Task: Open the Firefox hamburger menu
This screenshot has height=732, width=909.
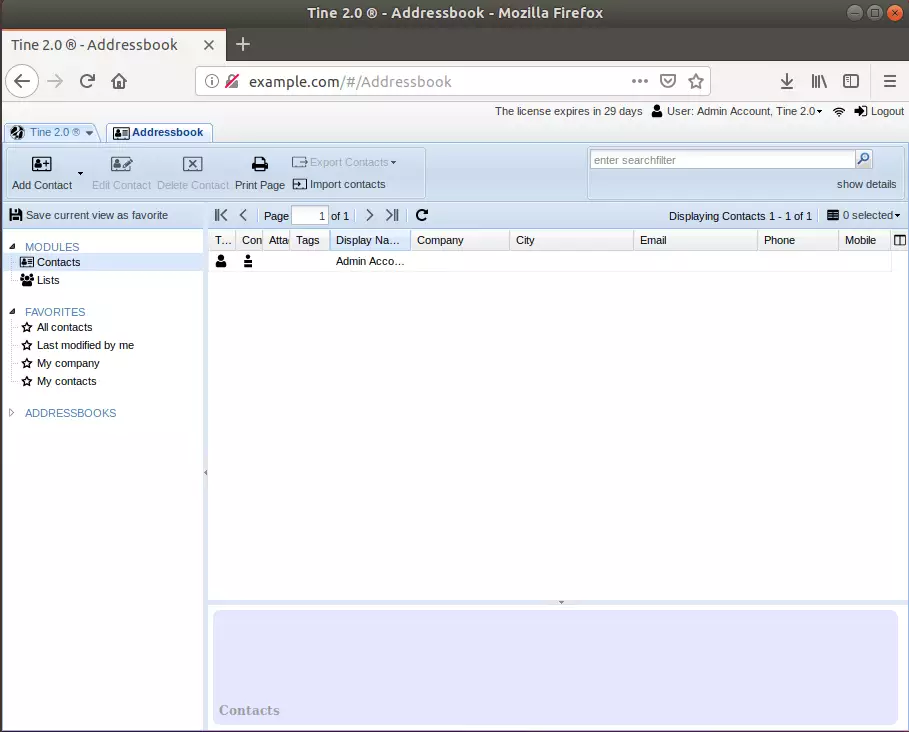Action: 890,81
